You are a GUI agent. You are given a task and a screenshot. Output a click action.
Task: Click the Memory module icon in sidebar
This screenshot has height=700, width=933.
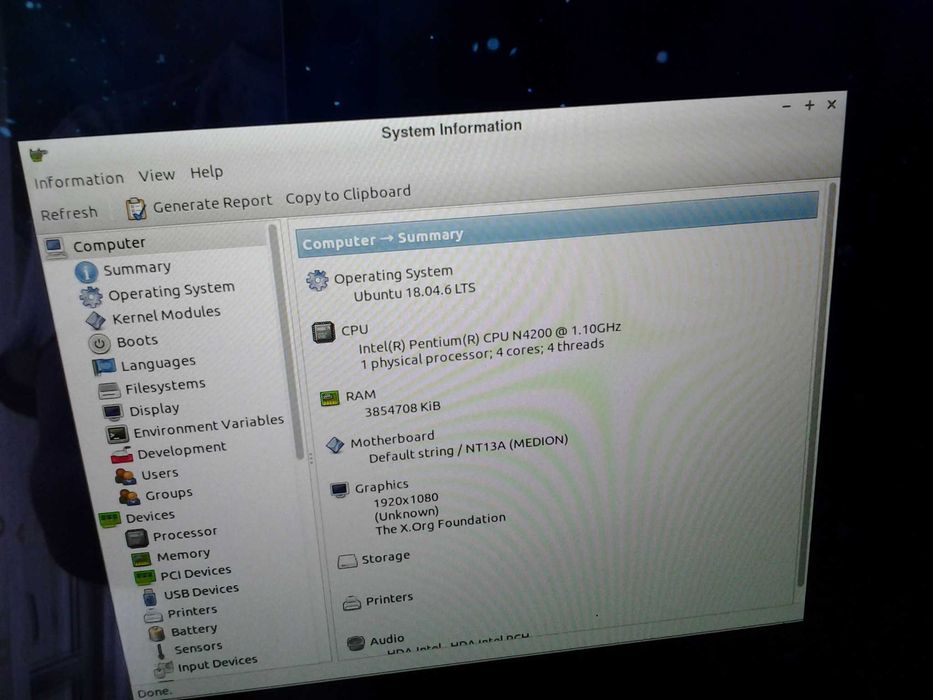coord(141,559)
